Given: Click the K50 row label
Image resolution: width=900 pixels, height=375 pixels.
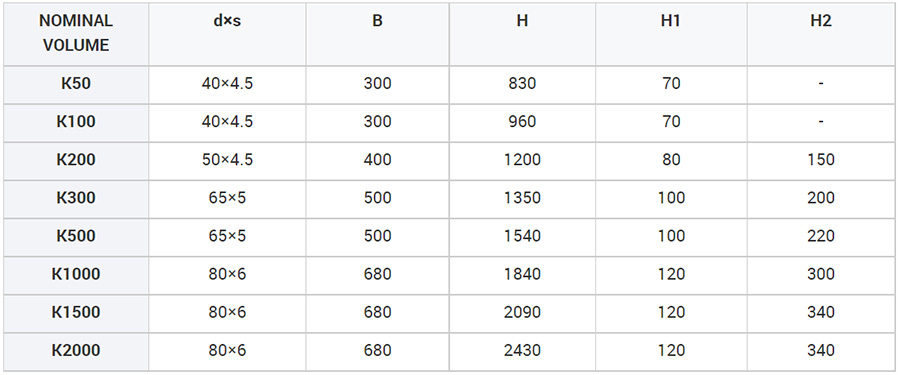Looking at the screenshot, I should click(x=76, y=84).
